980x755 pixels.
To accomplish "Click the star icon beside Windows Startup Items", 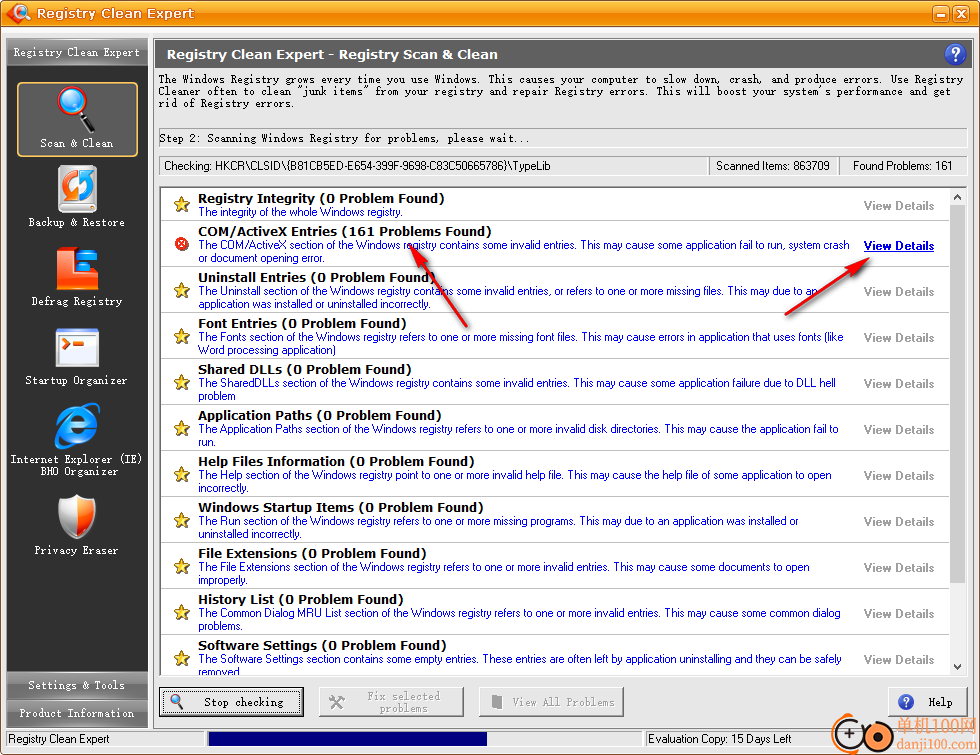I will click(182, 520).
